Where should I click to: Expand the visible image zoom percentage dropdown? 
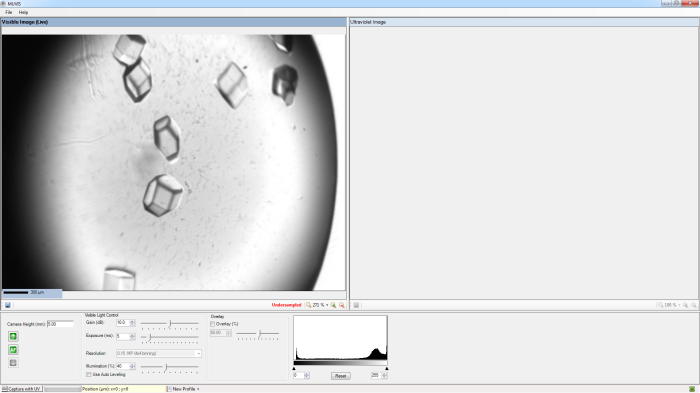(x=327, y=305)
